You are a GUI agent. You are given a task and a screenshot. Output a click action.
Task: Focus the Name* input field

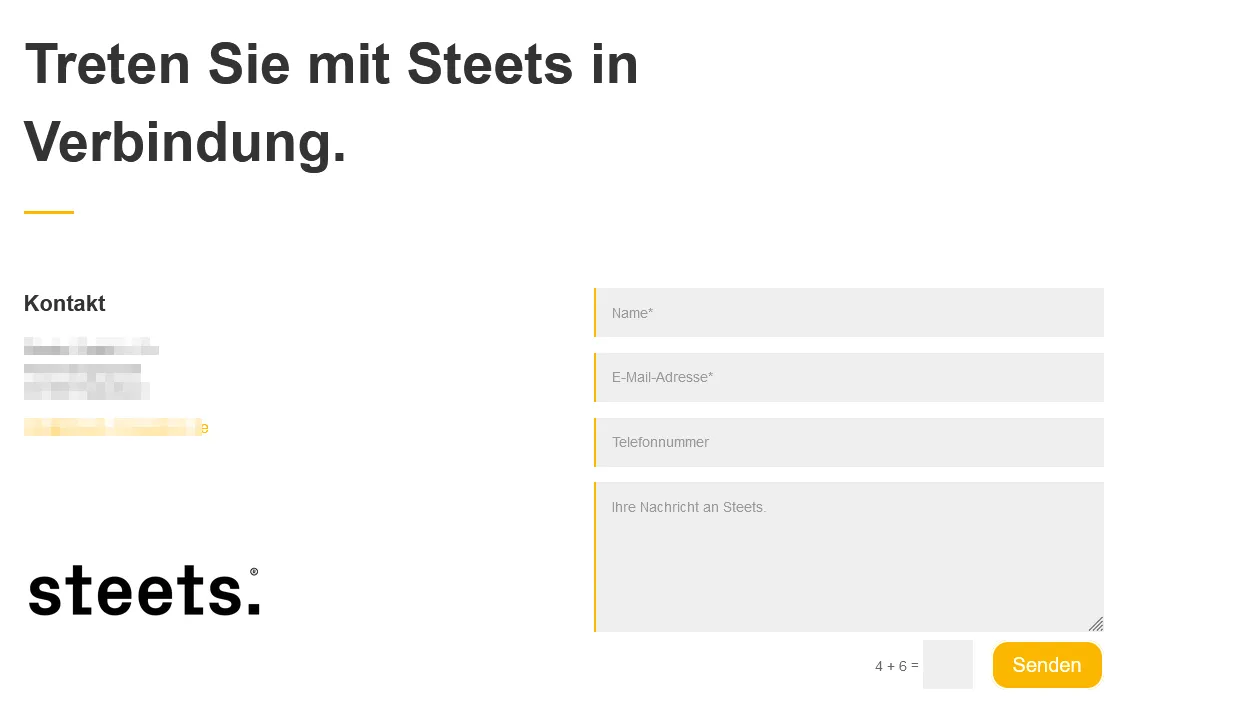(x=849, y=313)
